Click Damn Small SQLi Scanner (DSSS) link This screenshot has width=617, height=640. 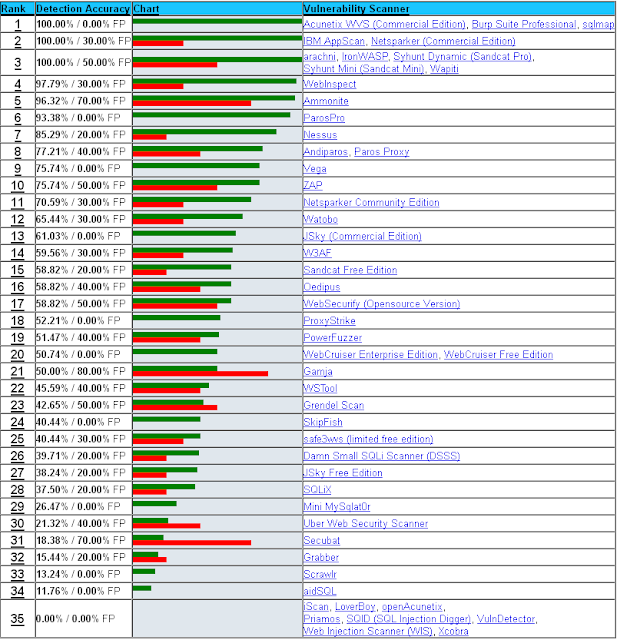382,456
